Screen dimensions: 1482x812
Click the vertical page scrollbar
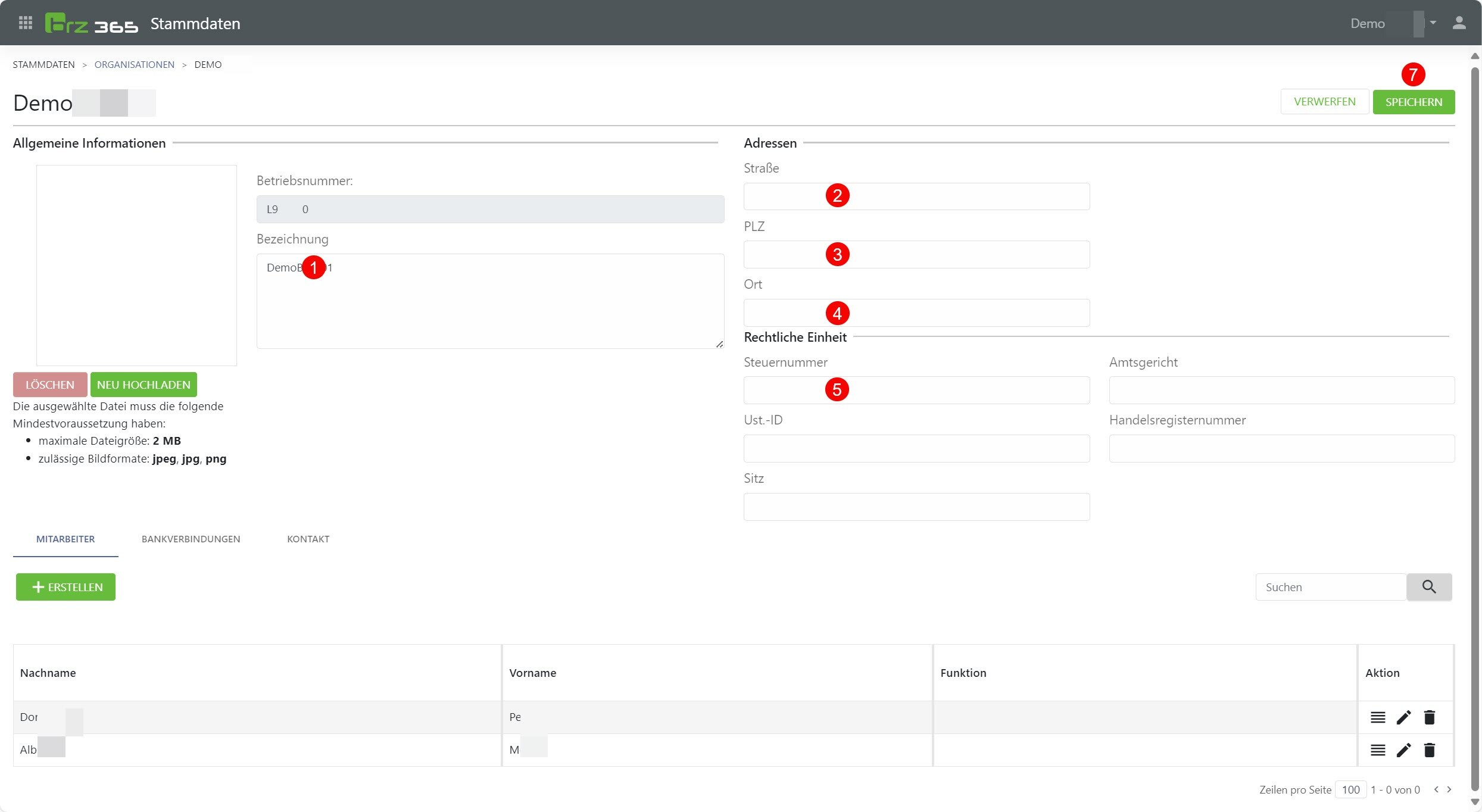pyautogui.click(x=1475, y=429)
